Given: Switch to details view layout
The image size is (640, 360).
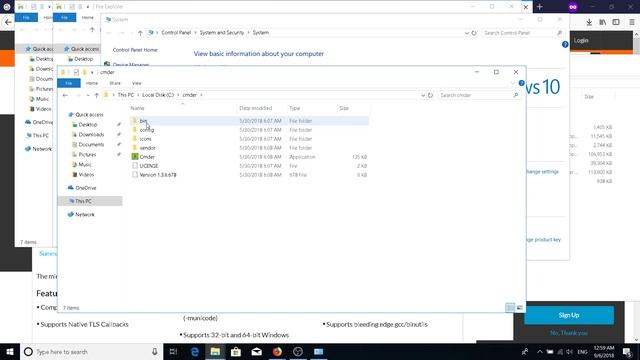Looking at the screenshot, I should (x=509, y=308).
